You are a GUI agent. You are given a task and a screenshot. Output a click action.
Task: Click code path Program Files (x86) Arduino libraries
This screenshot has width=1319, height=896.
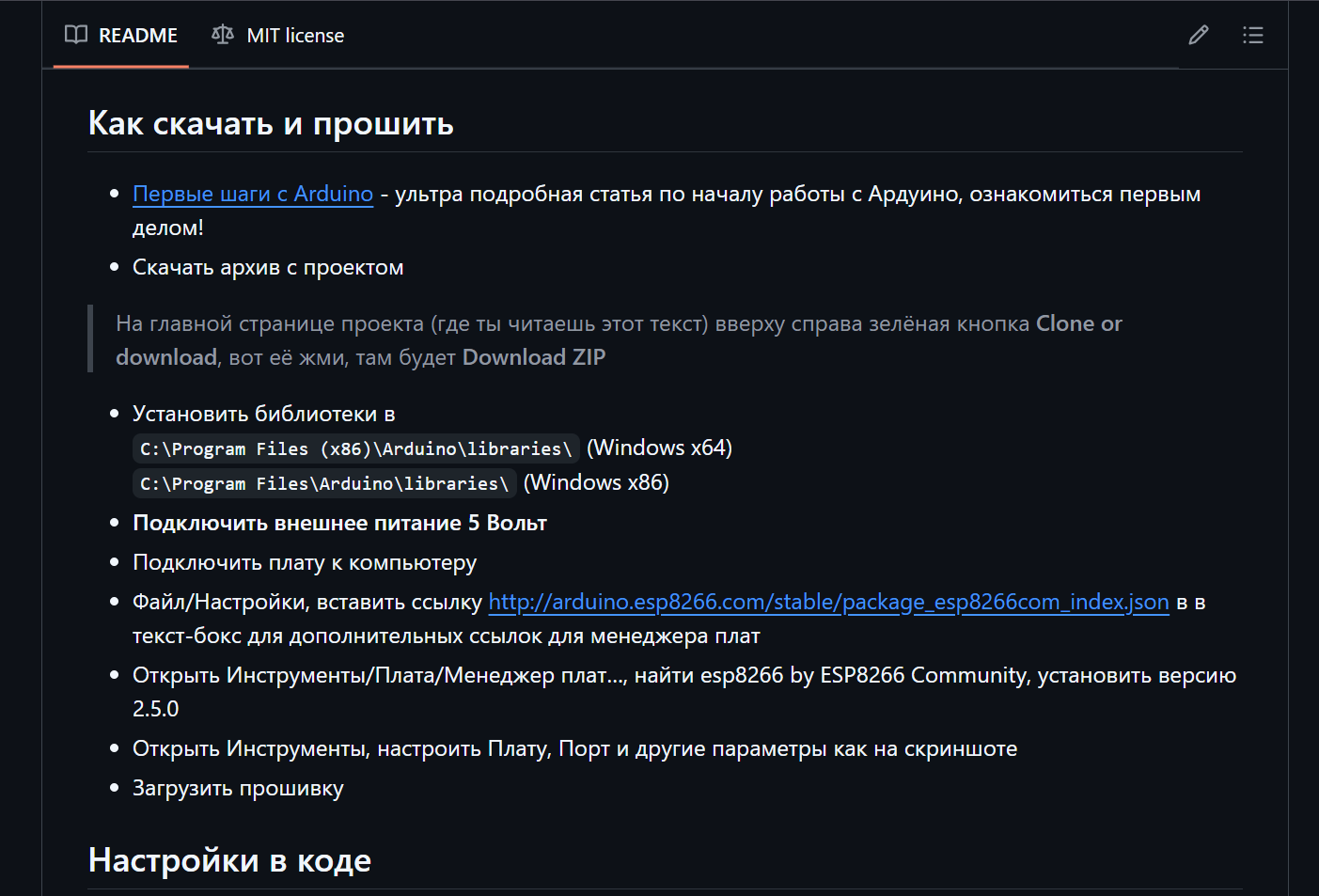[355, 448]
